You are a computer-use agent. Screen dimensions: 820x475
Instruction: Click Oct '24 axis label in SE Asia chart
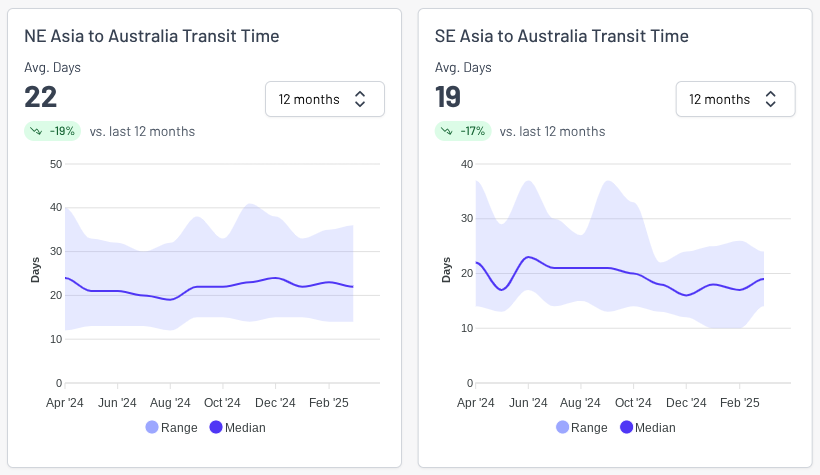click(x=633, y=403)
